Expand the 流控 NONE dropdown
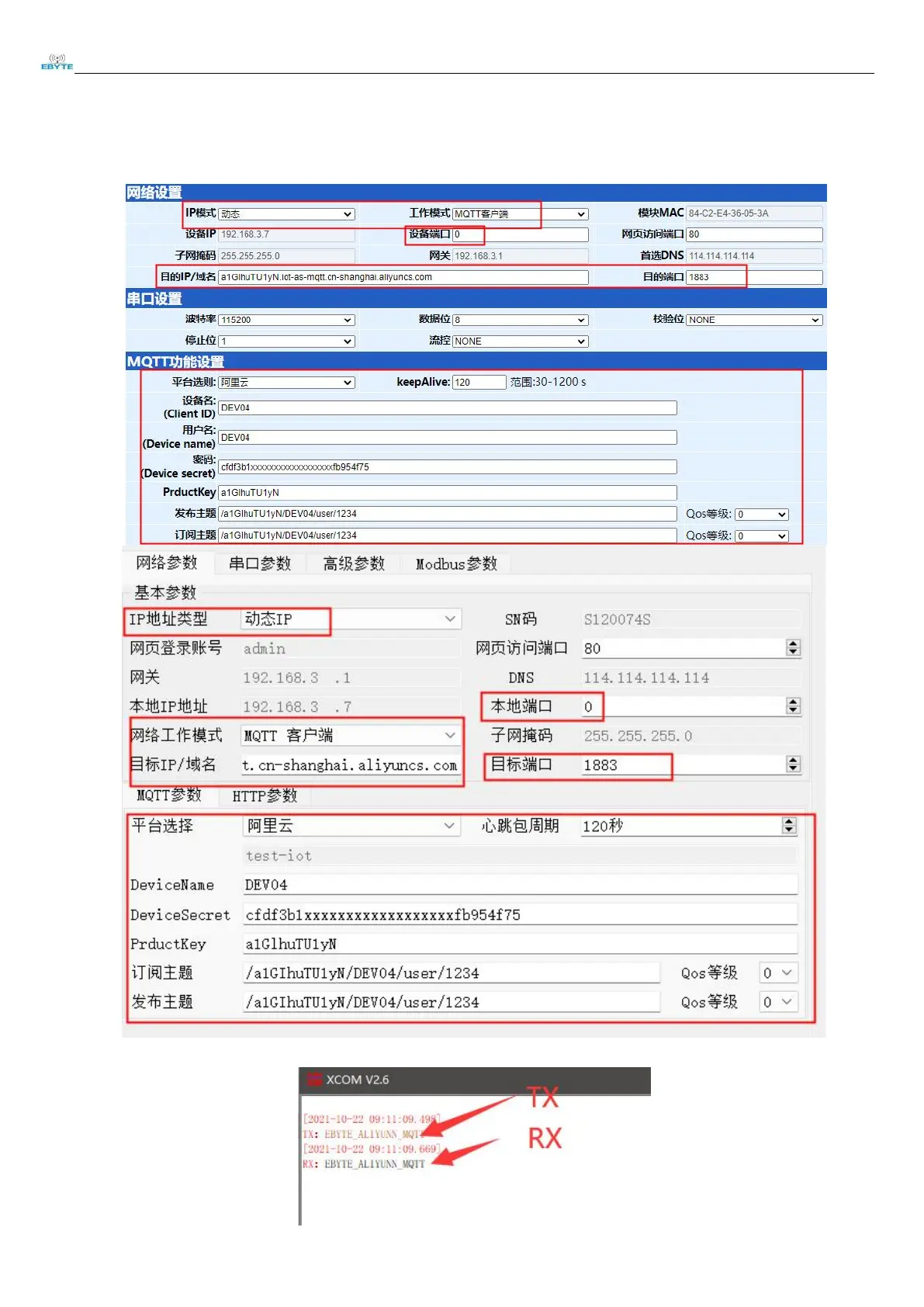 520,341
